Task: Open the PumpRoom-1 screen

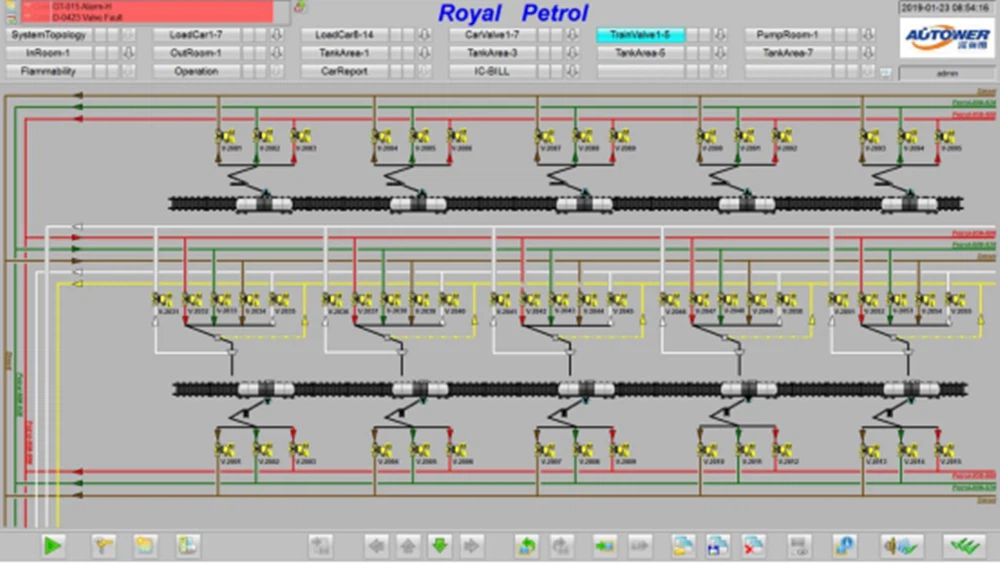Action: pyautogui.click(x=788, y=35)
